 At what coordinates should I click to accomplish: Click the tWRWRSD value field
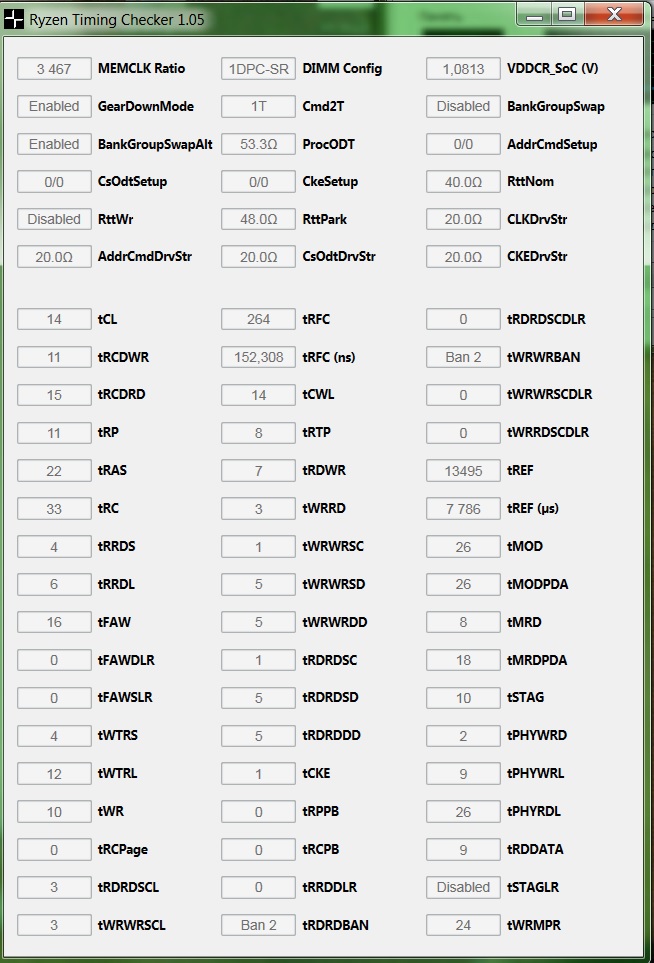259,585
